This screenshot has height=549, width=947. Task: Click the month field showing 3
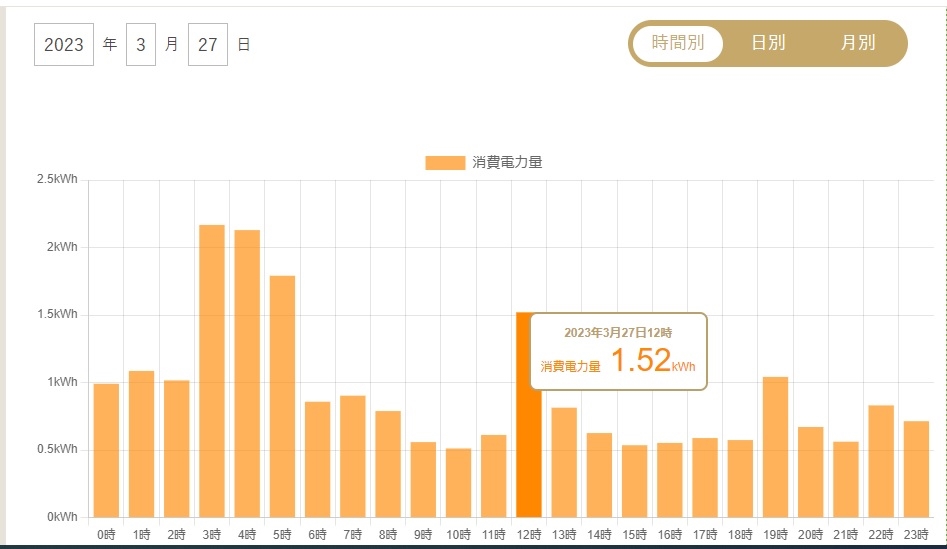coord(141,44)
